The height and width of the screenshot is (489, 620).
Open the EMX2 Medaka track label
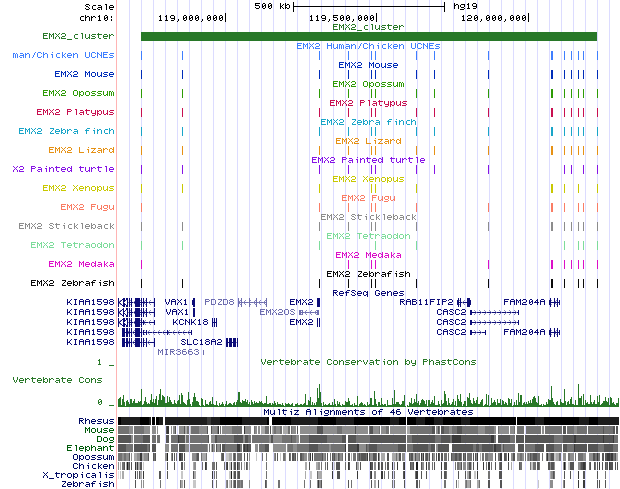82,264
